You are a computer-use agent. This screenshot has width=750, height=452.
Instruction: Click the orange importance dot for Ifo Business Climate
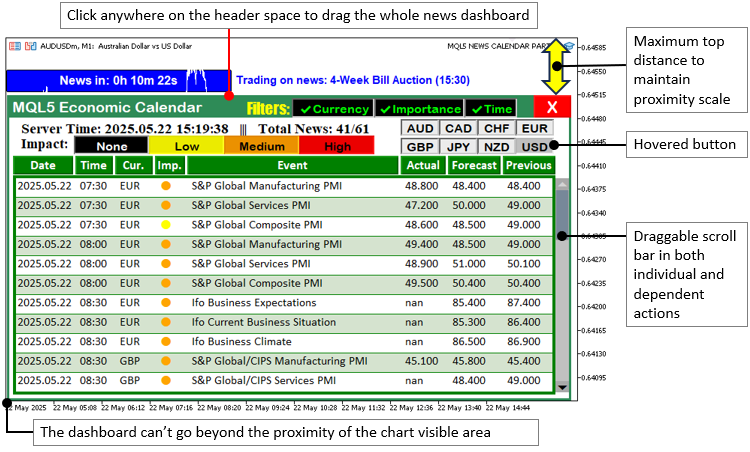click(x=166, y=342)
